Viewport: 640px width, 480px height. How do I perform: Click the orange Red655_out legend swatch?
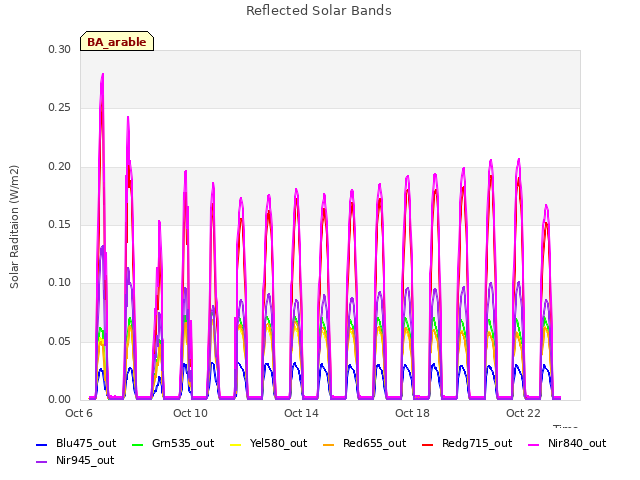(x=328, y=444)
